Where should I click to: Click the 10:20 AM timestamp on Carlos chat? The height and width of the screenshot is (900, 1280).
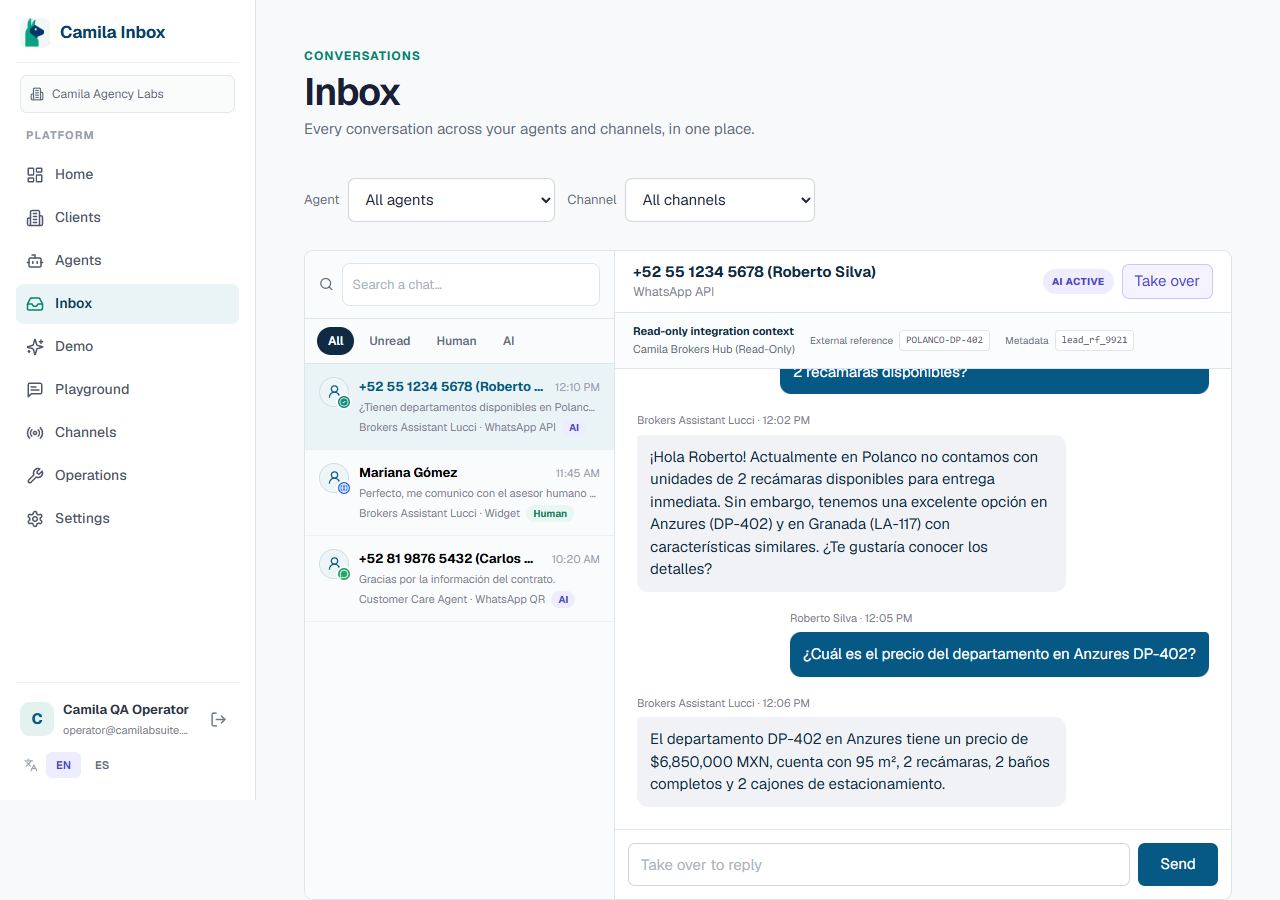click(x=576, y=559)
